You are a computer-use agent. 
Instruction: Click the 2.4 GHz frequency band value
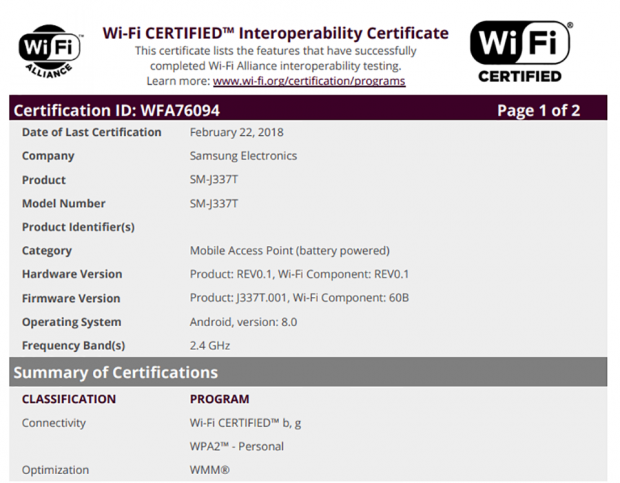pyautogui.click(x=210, y=345)
